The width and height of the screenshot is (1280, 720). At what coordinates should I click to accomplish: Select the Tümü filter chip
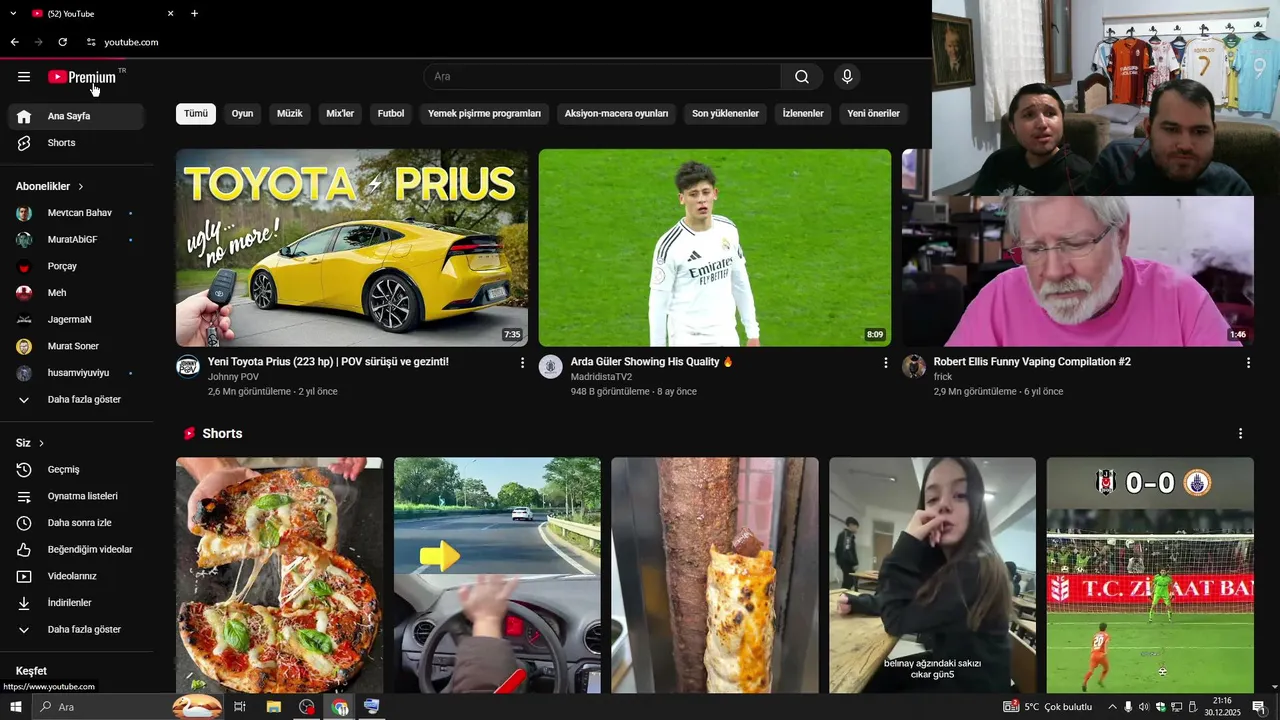196,114
